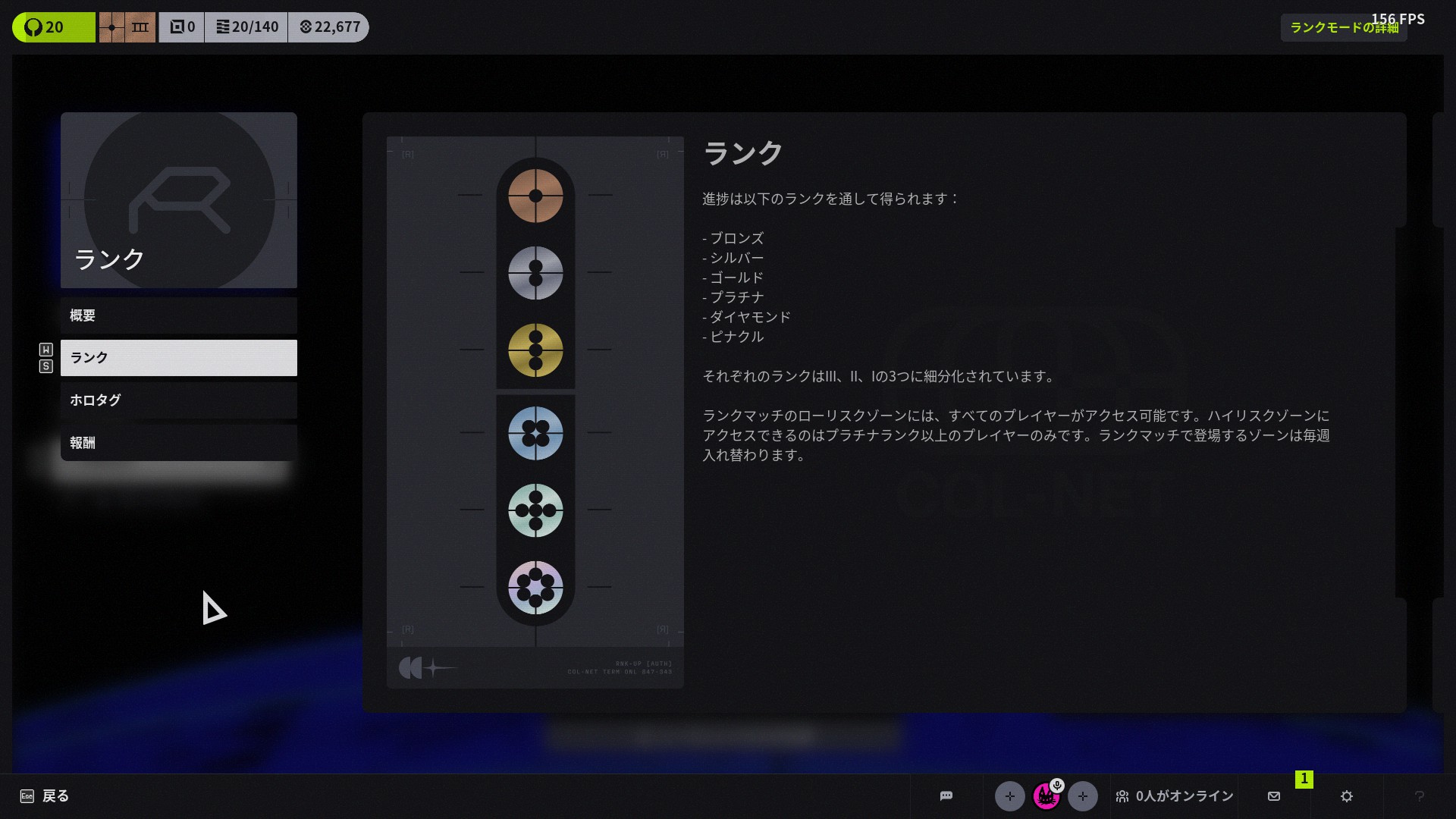Screen dimensions: 1456x819
Task: Invite a player with the right plus slot
Action: pyautogui.click(x=1082, y=796)
